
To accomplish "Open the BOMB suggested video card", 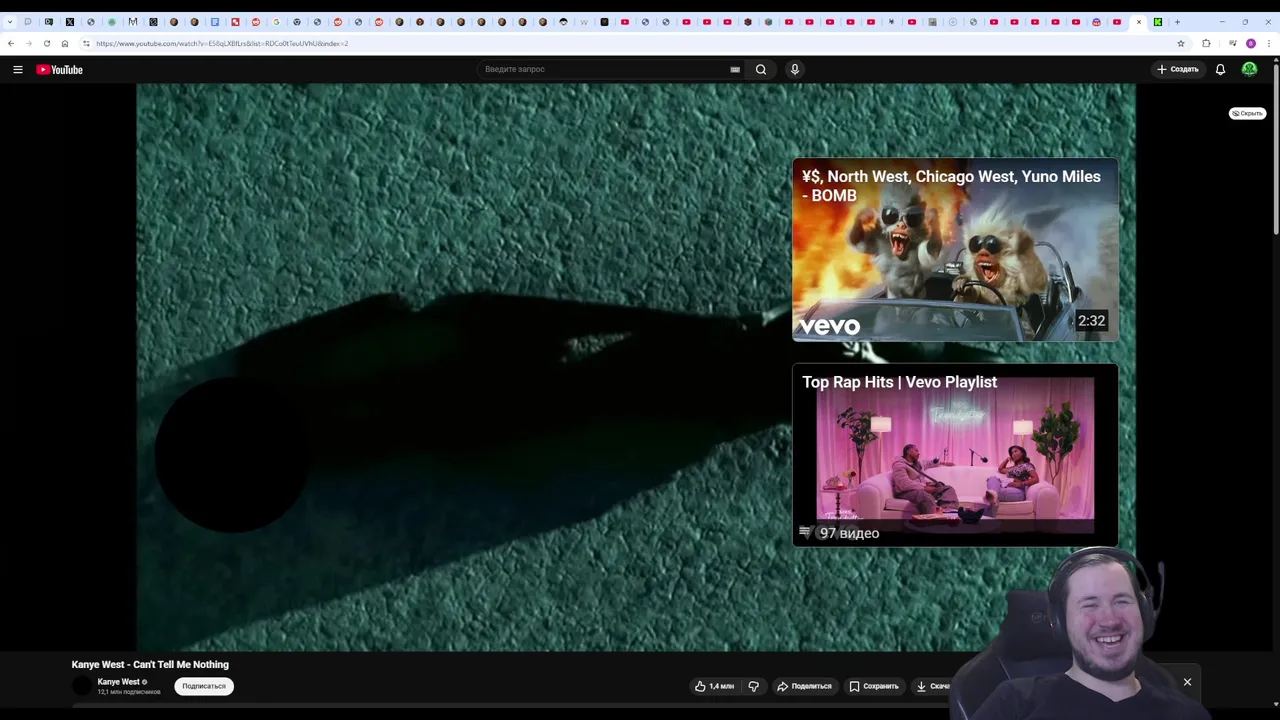I will pos(955,249).
